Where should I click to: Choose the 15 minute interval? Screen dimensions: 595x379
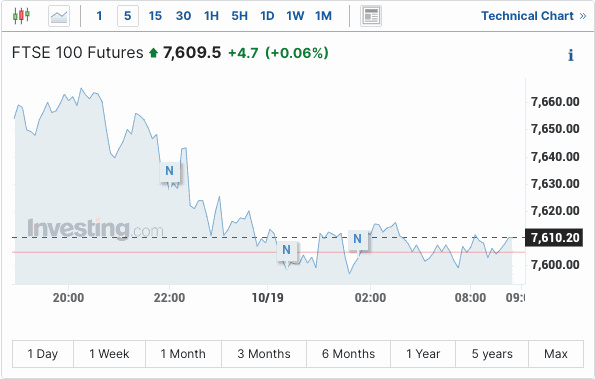[155, 16]
